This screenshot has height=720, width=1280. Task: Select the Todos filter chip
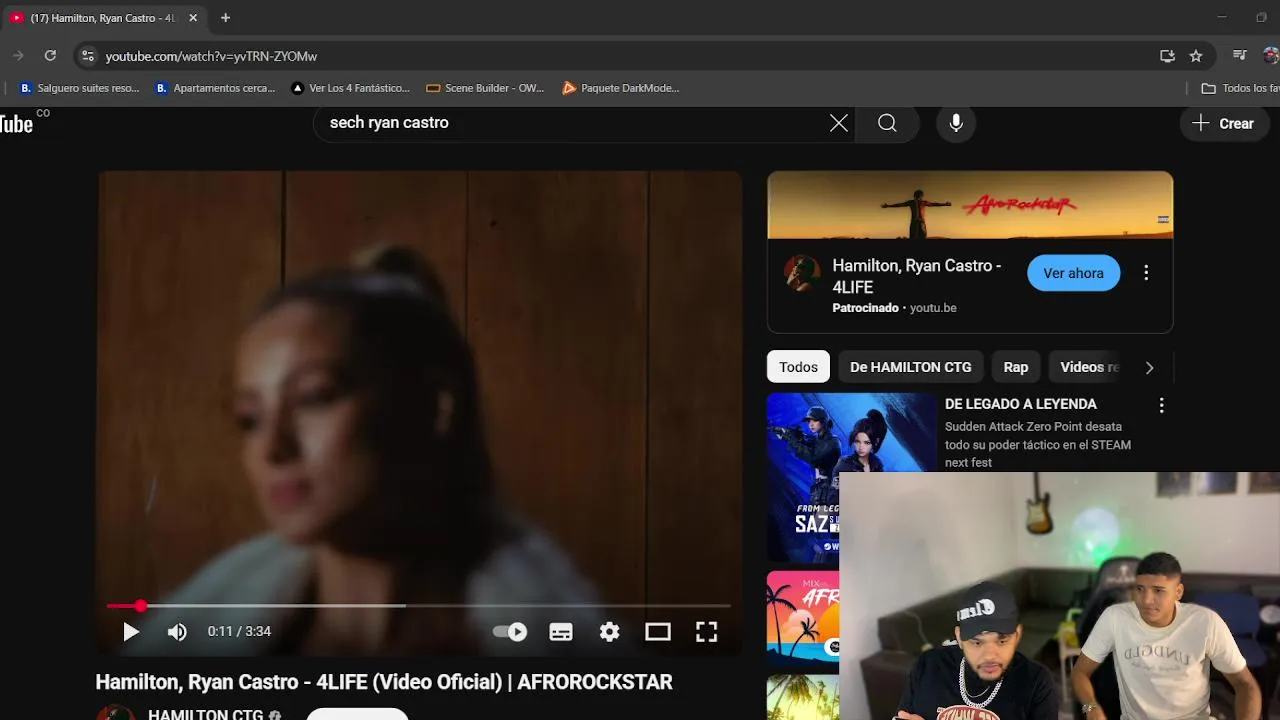click(798, 367)
